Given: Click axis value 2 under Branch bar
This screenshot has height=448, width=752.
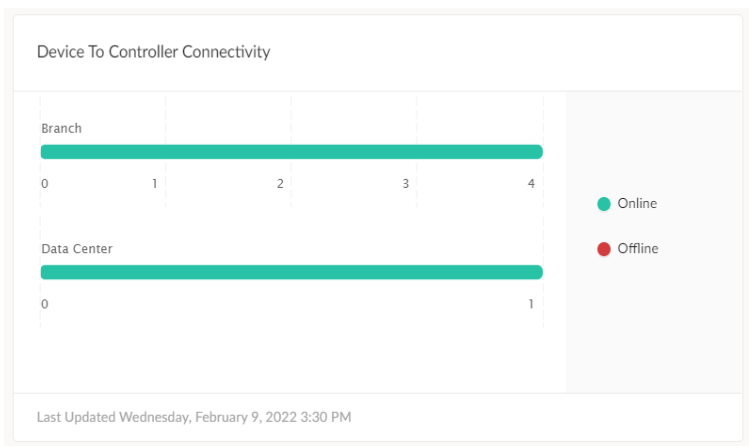Looking at the screenshot, I should 280,184.
